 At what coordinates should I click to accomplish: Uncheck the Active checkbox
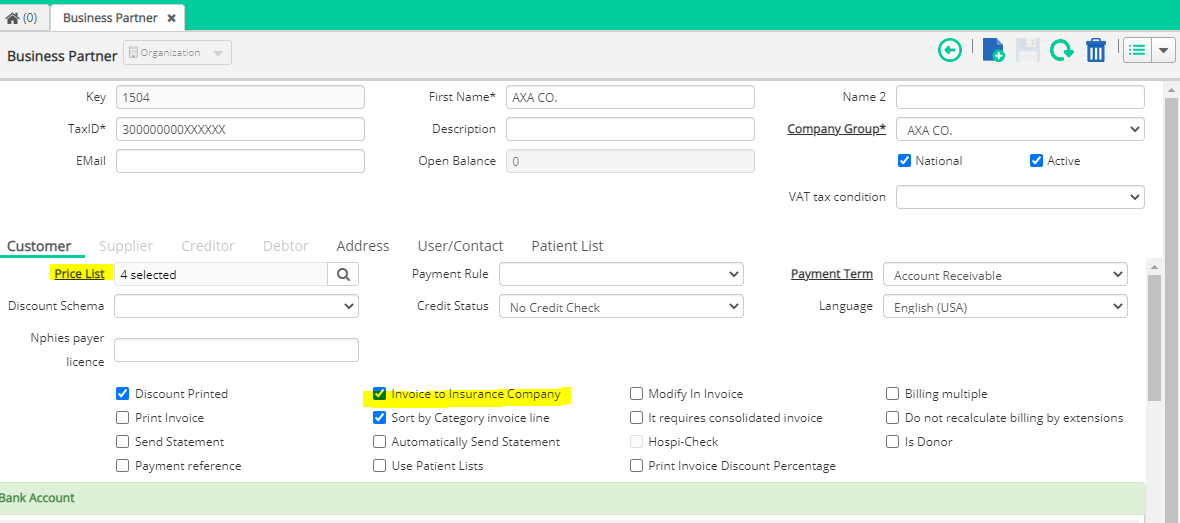(x=1036, y=160)
